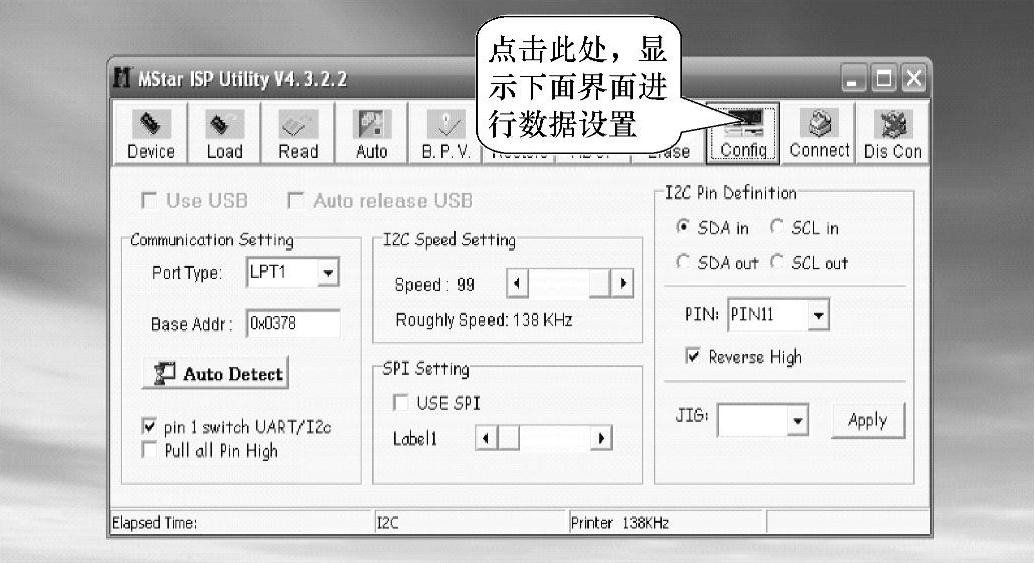This screenshot has height=563, width=1035.
Task: Increase I2C speed with right arrow
Action: (622, 284)
